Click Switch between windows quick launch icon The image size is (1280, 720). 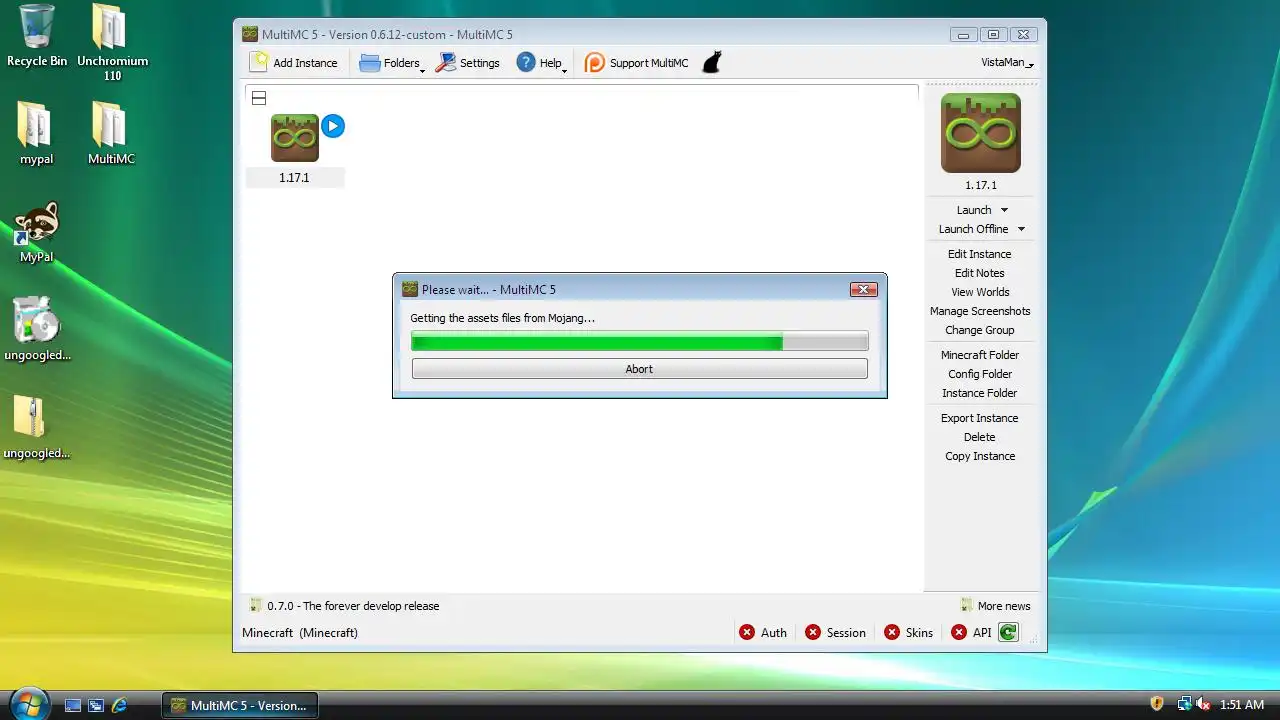click(x=96, y=705)
